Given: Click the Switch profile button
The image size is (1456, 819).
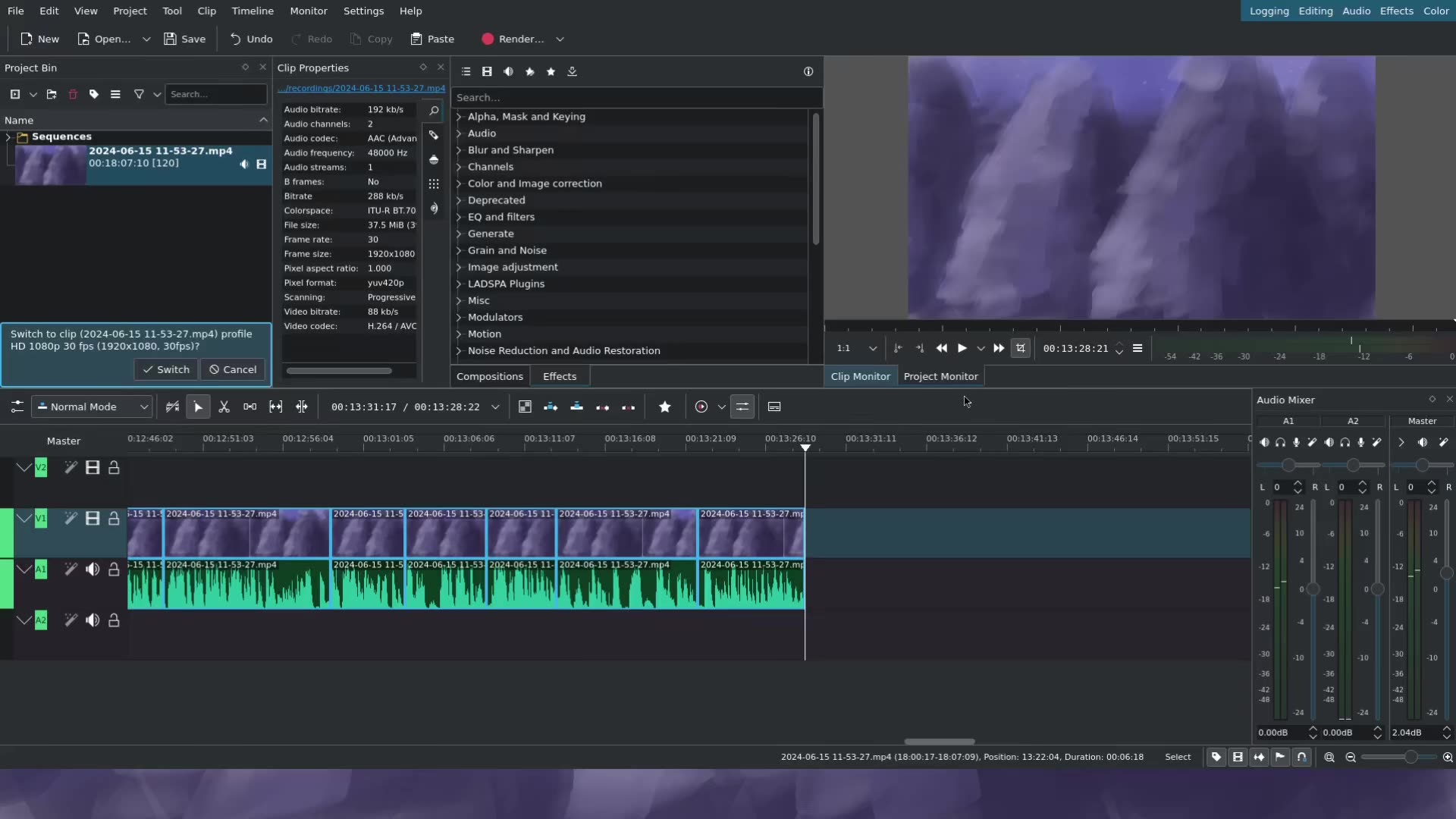Looking at the screenshot, I should pos(166,370).
